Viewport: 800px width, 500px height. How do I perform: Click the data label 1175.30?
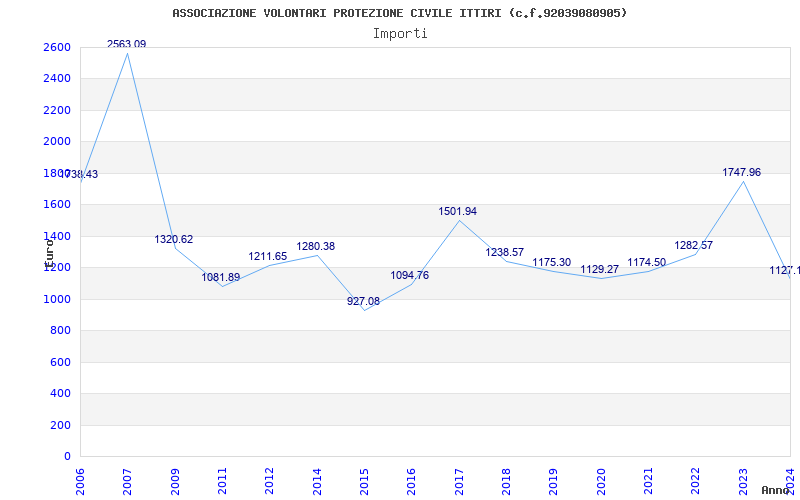(x=552, y=262)
